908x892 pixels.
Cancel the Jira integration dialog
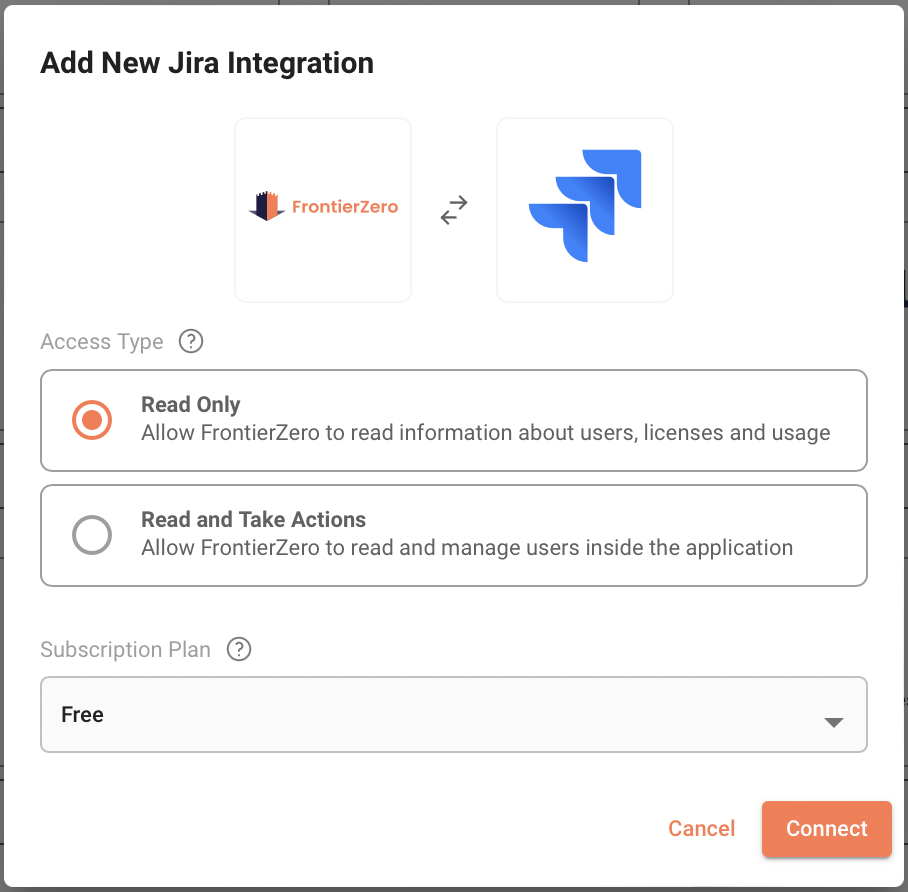coord(701,829)
